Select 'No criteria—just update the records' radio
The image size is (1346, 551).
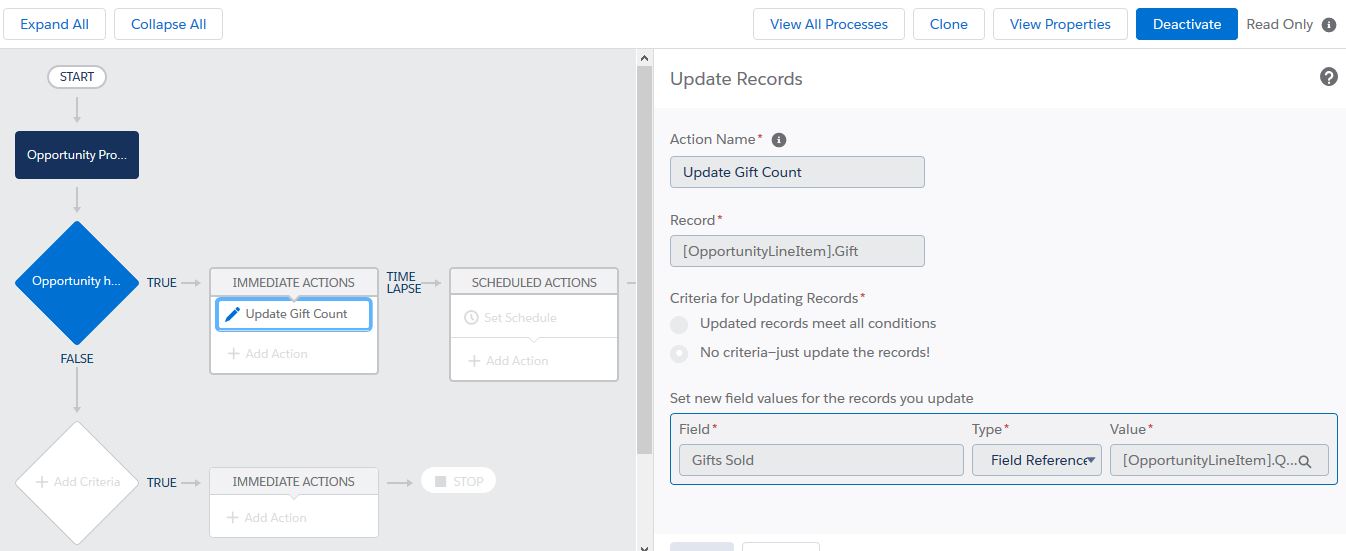(679, 353)
